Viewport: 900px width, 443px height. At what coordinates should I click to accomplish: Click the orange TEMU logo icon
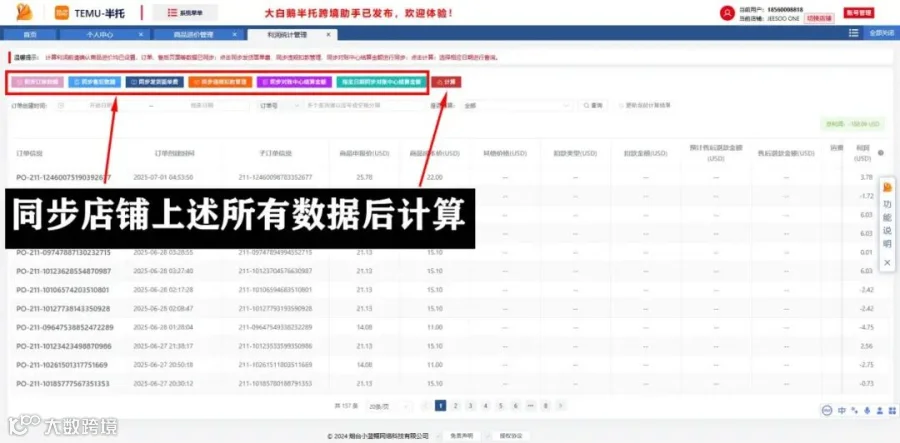pyautogui.click(x=61, y=12)
